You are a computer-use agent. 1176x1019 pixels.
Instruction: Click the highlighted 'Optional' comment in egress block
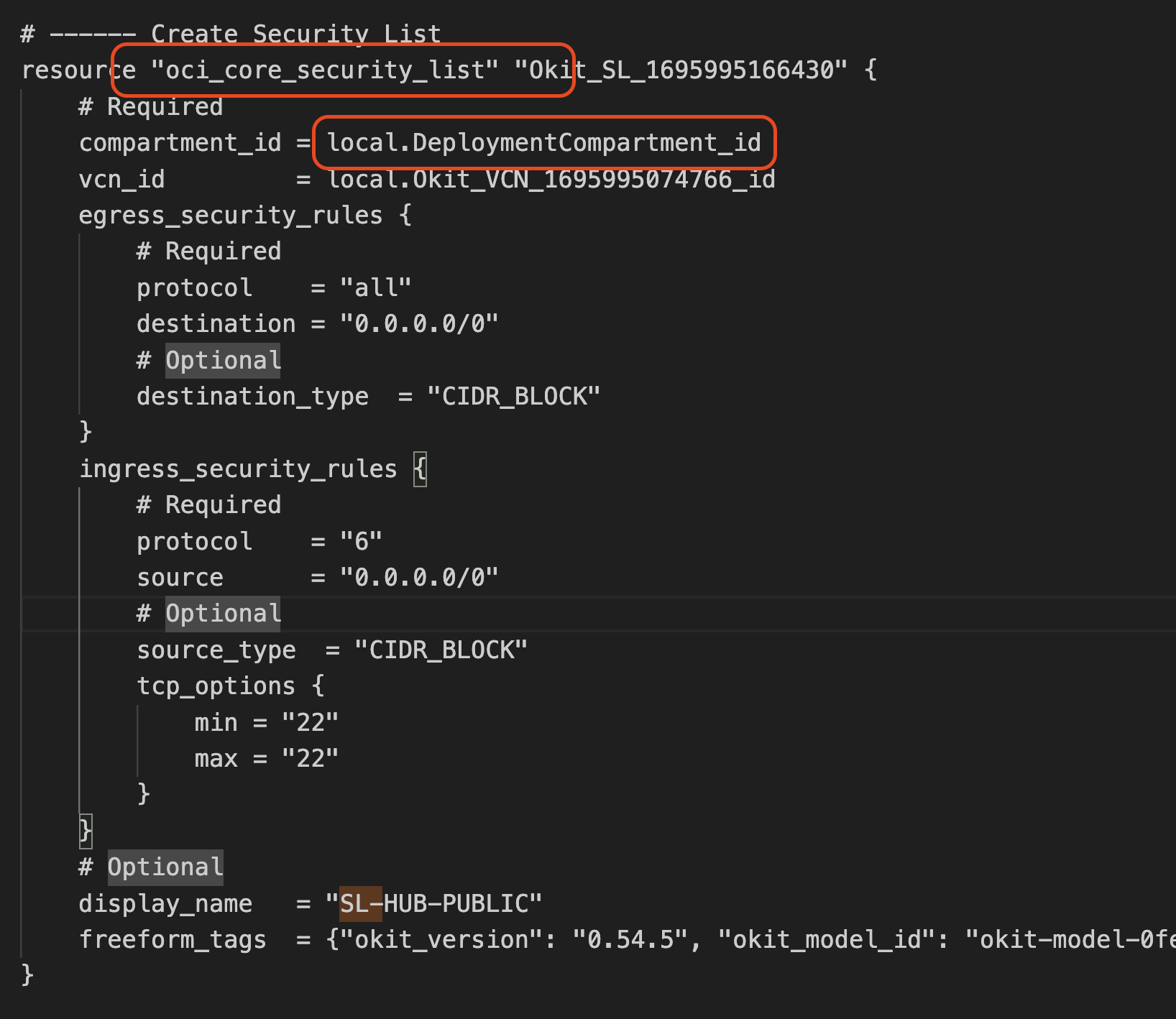pos(223,361)
